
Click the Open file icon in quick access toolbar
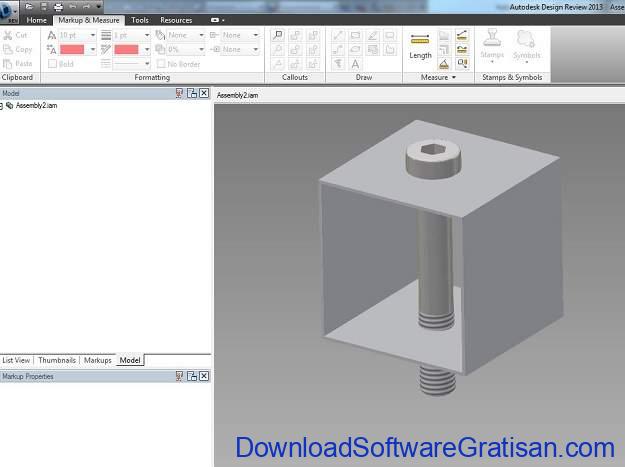tap(29, 6)
